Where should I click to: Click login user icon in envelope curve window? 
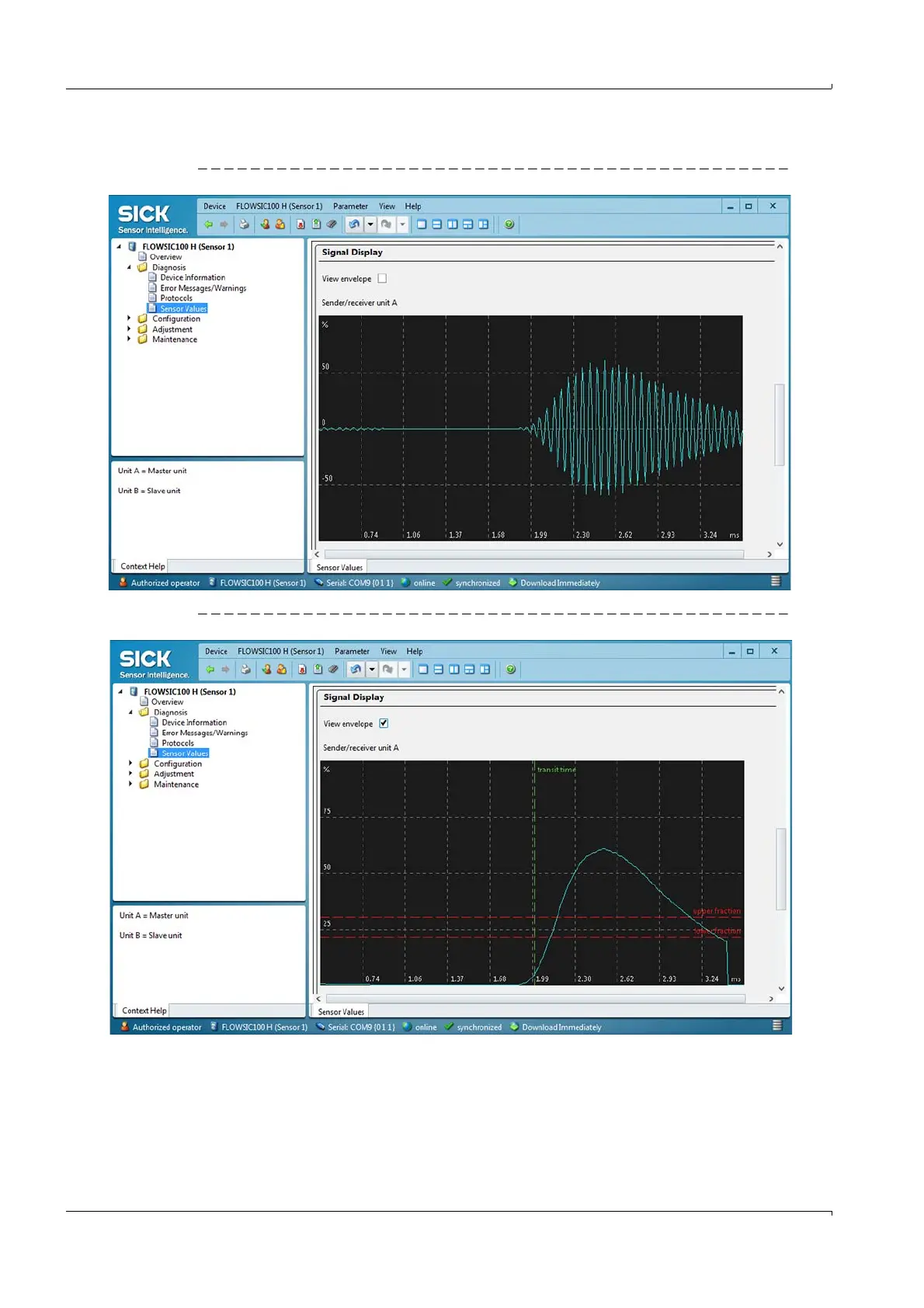[266, 670]
